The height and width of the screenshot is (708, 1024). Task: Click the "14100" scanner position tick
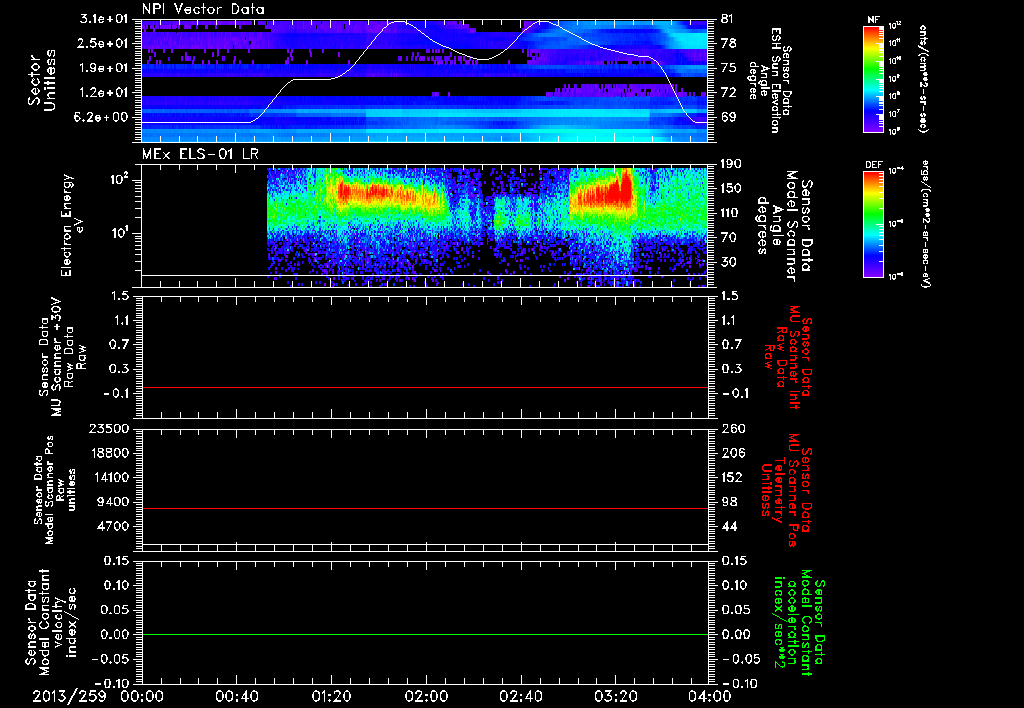[108, 477]
